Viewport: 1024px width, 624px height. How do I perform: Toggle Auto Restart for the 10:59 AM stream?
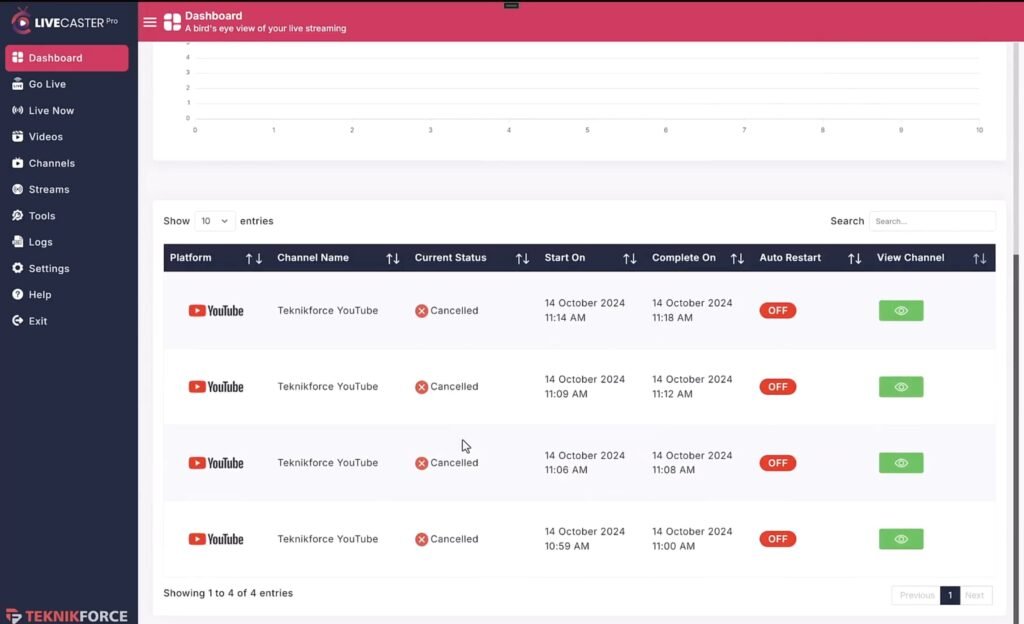click(x=778, y=539)
